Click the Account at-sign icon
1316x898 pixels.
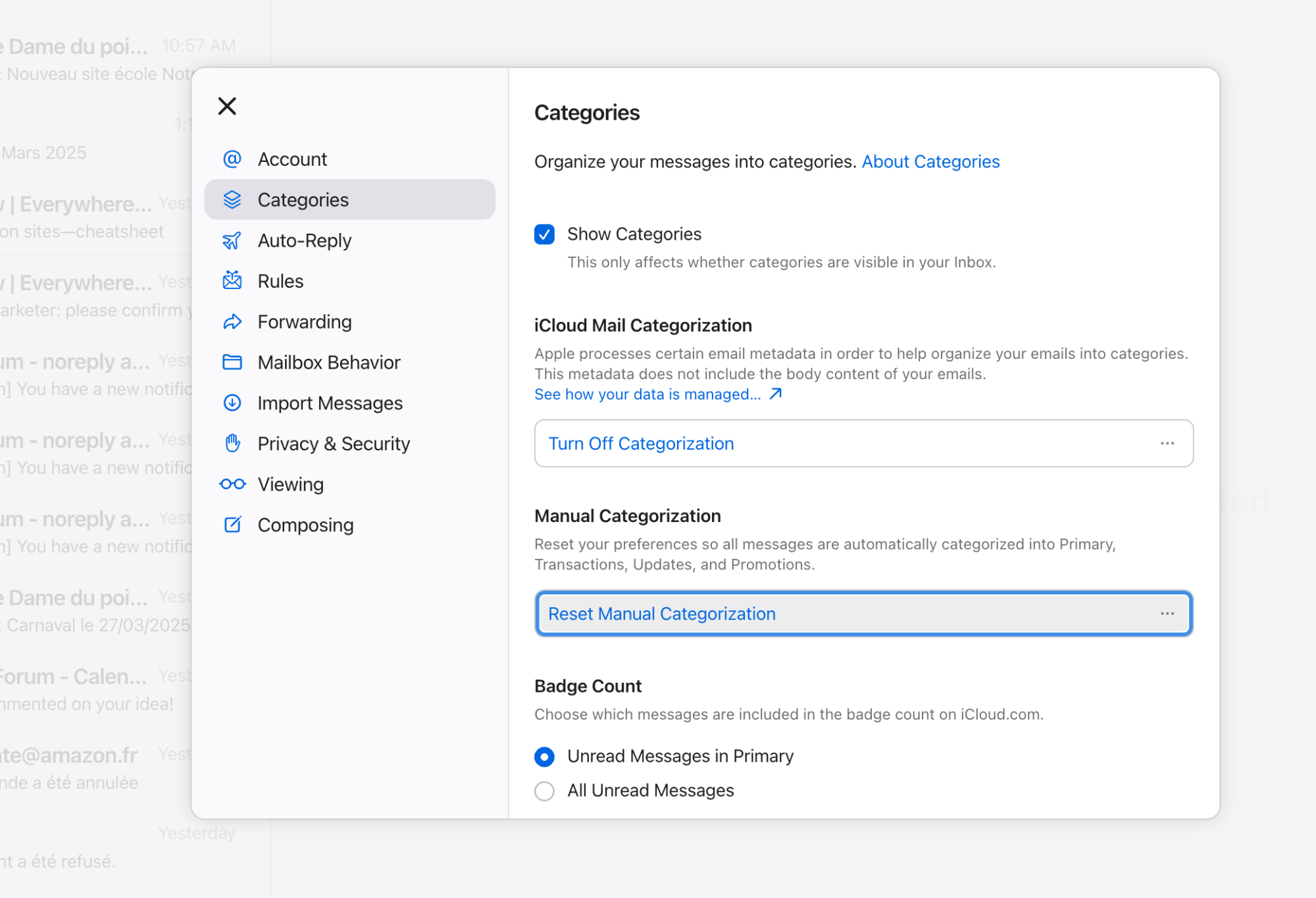[x=232, y=159]
